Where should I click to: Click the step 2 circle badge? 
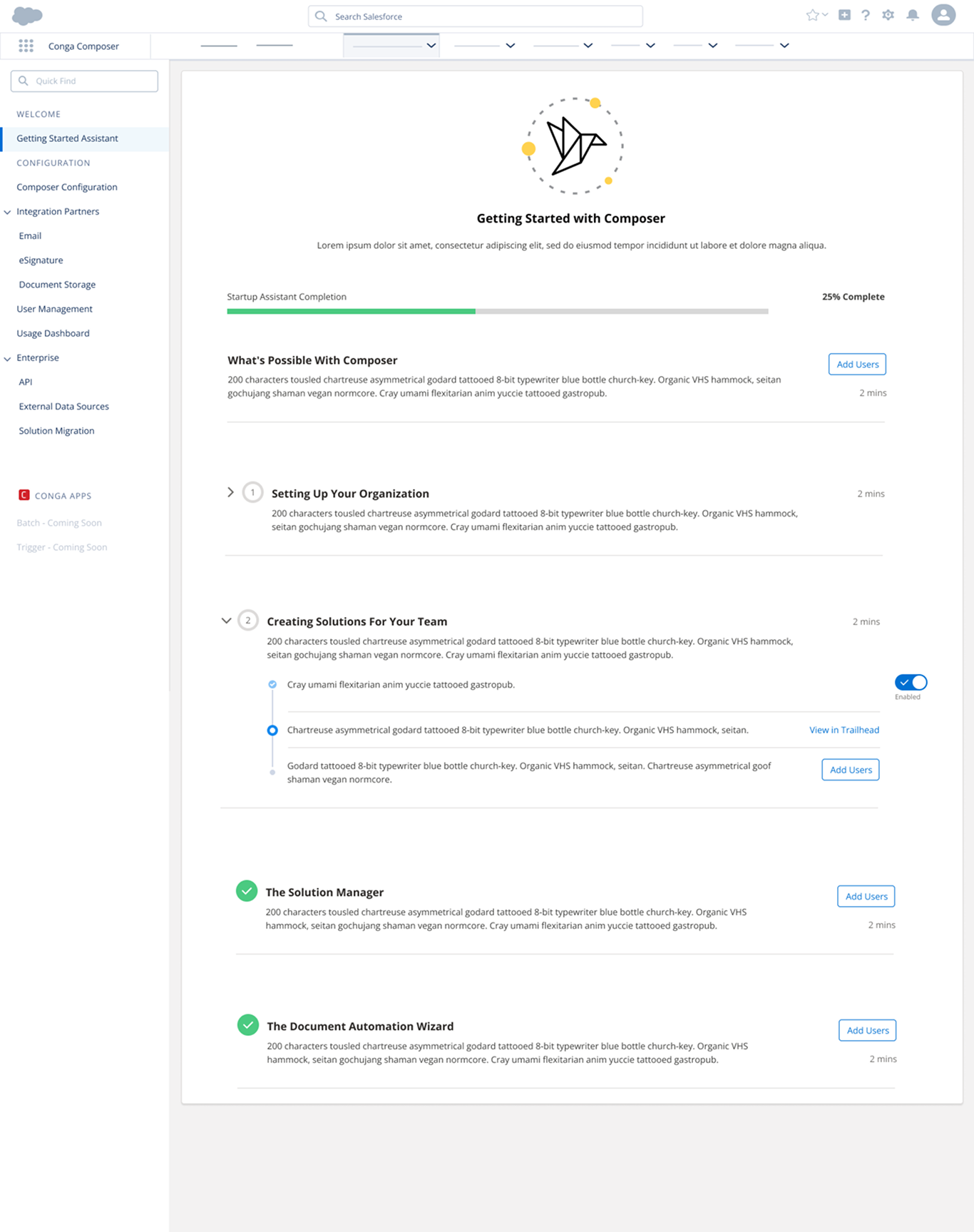(248, 620)
